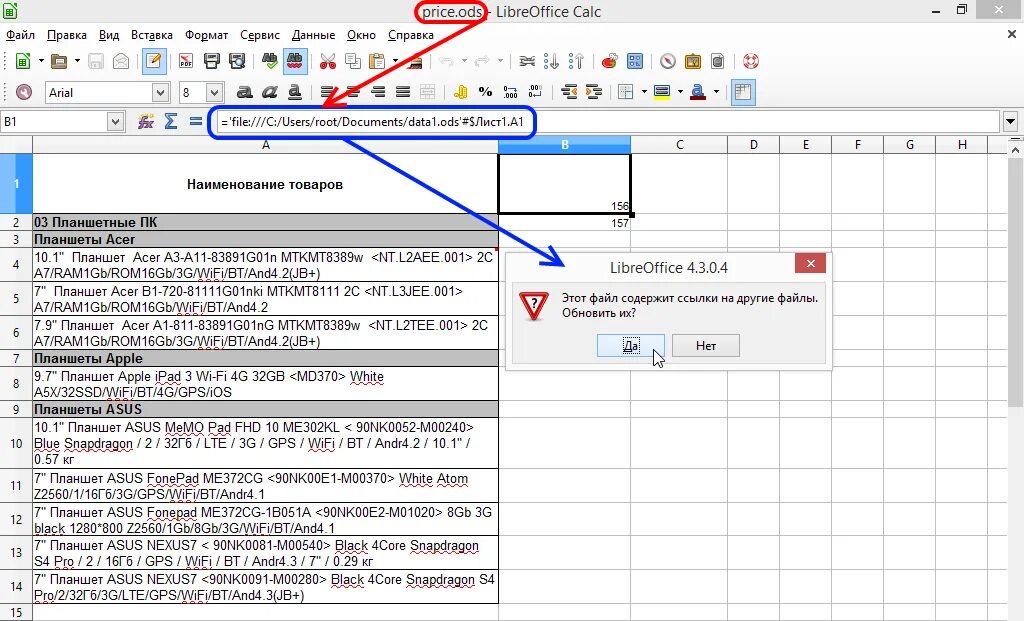Open Page Preview icon
The width and height of the screenshot is (1024, 621).
point(236,61)
